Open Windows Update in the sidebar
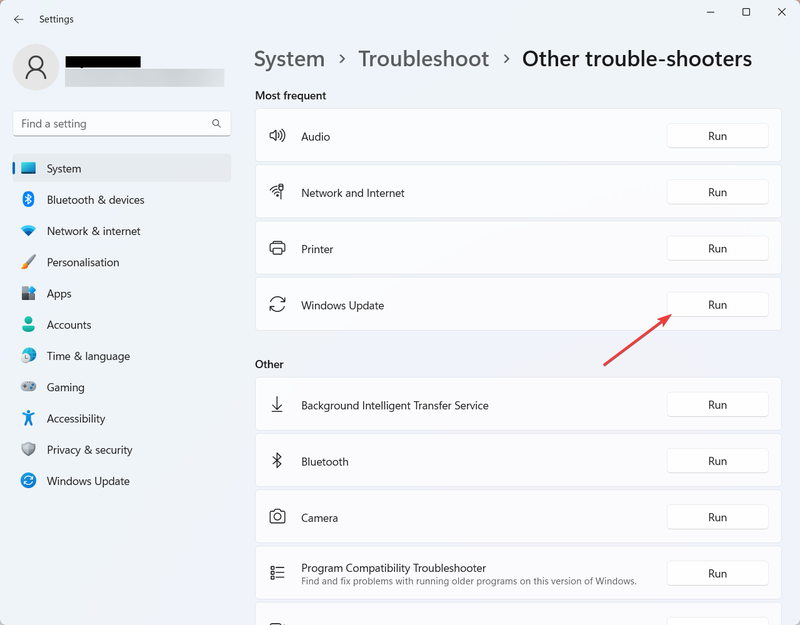Screen dimensions: 800x625 (x=122, y=481)
